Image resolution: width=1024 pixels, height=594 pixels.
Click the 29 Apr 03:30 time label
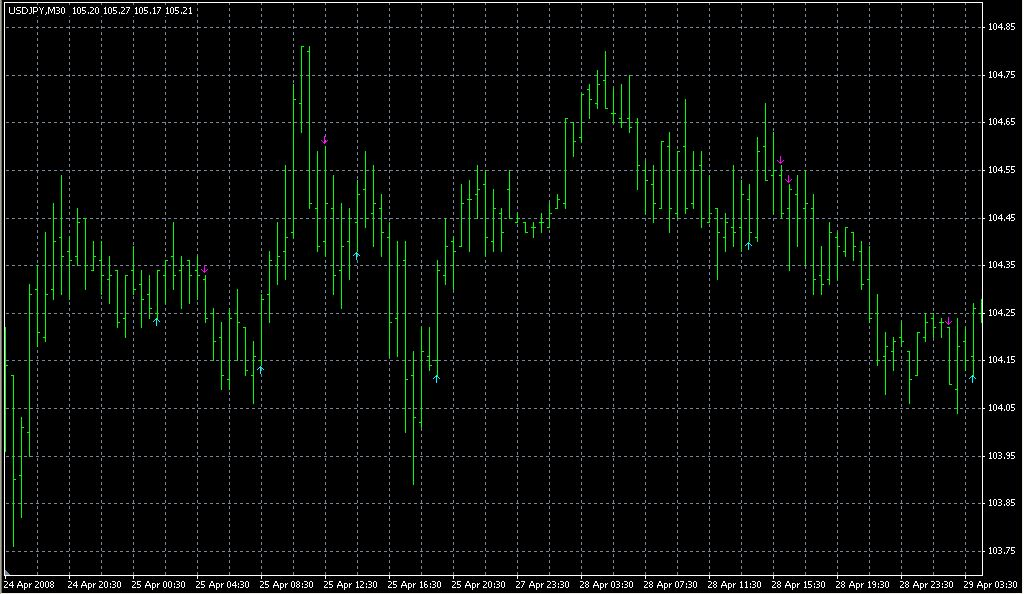(x=991, y=585)
